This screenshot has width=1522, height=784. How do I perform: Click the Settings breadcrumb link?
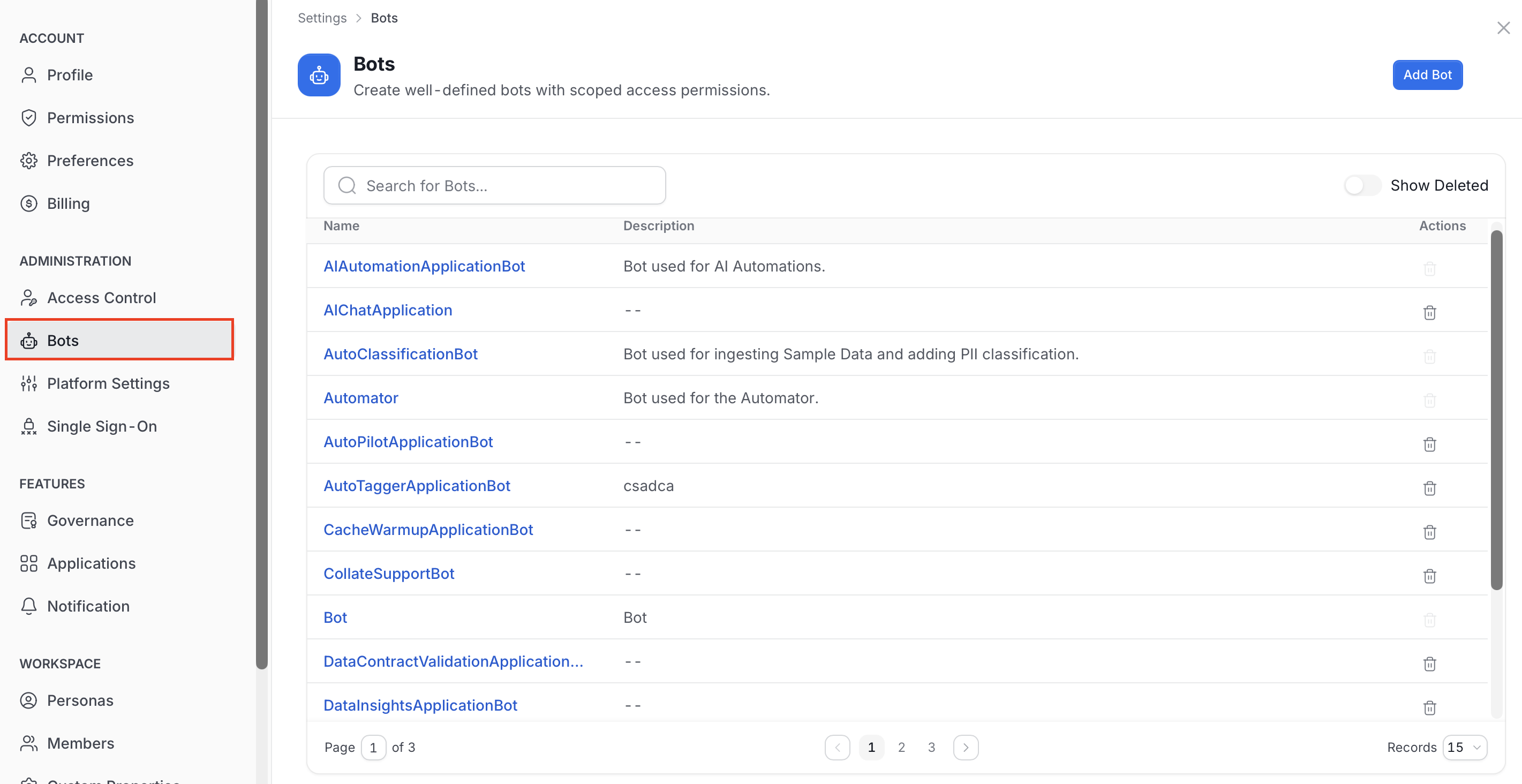click(321, 18)
